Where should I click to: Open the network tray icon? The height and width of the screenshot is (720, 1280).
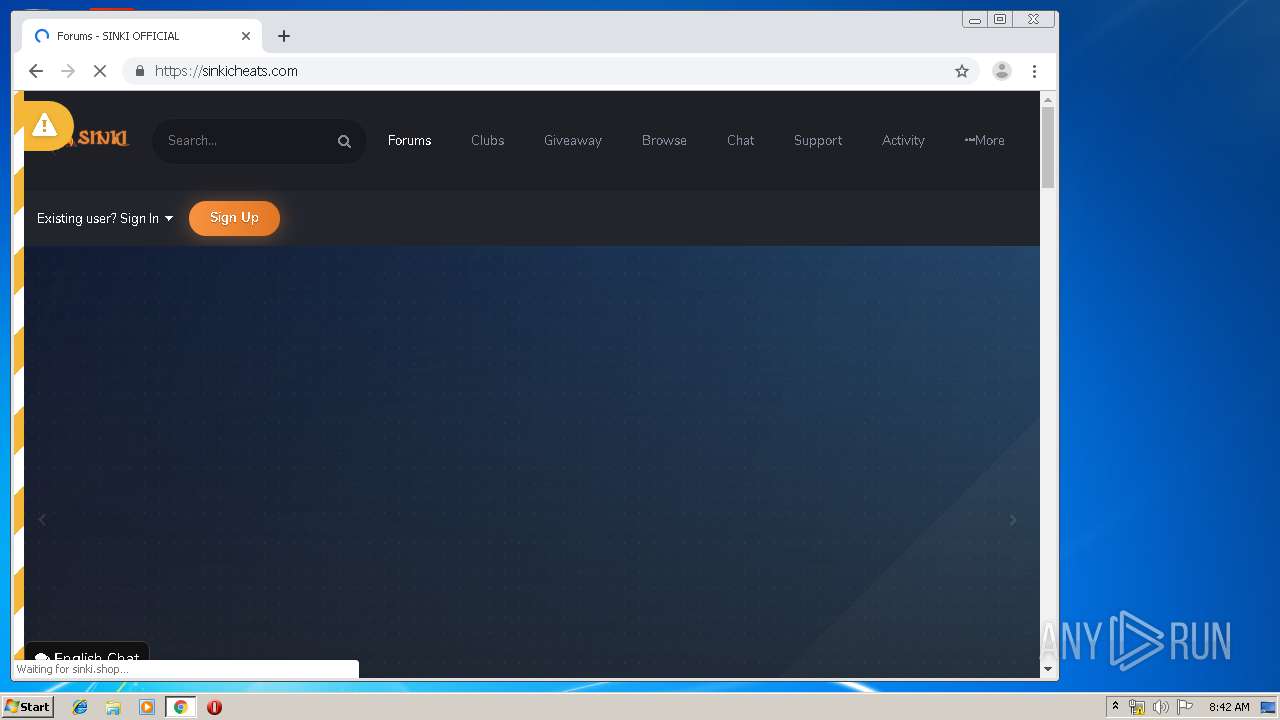coord(1137,707)
